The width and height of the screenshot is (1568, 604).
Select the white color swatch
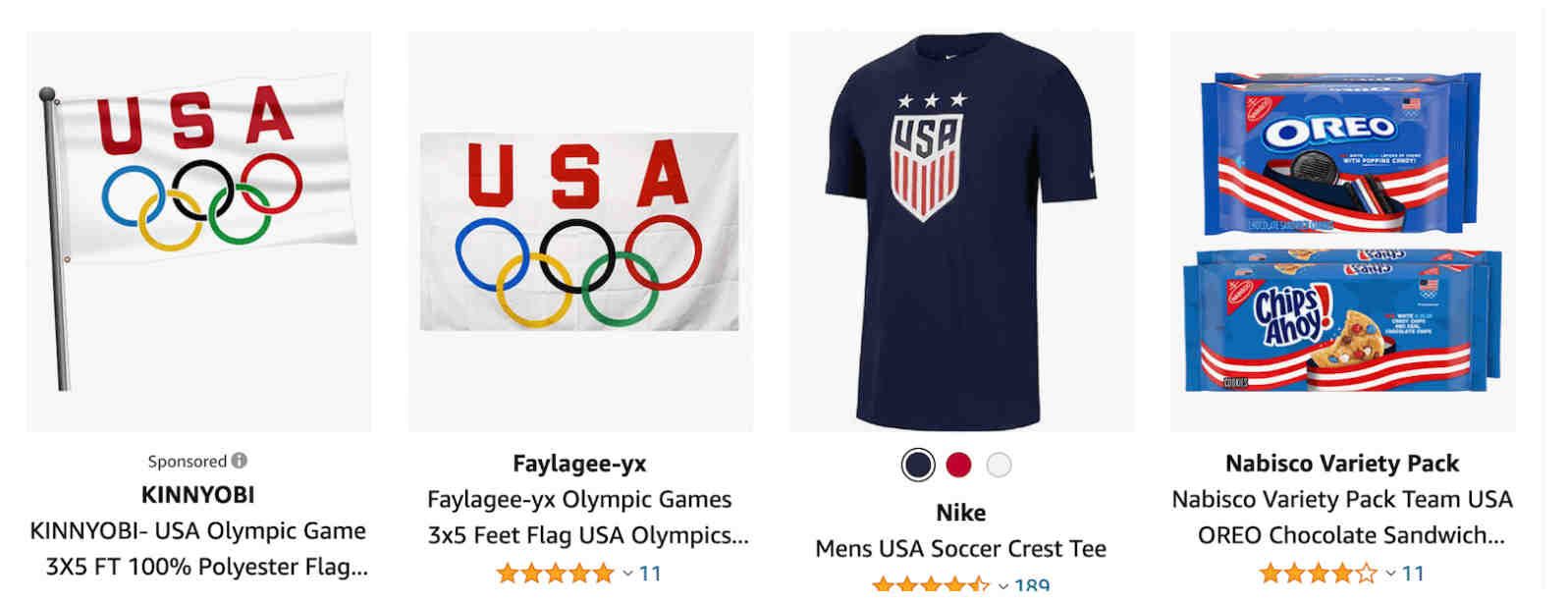tap(999, 465)
